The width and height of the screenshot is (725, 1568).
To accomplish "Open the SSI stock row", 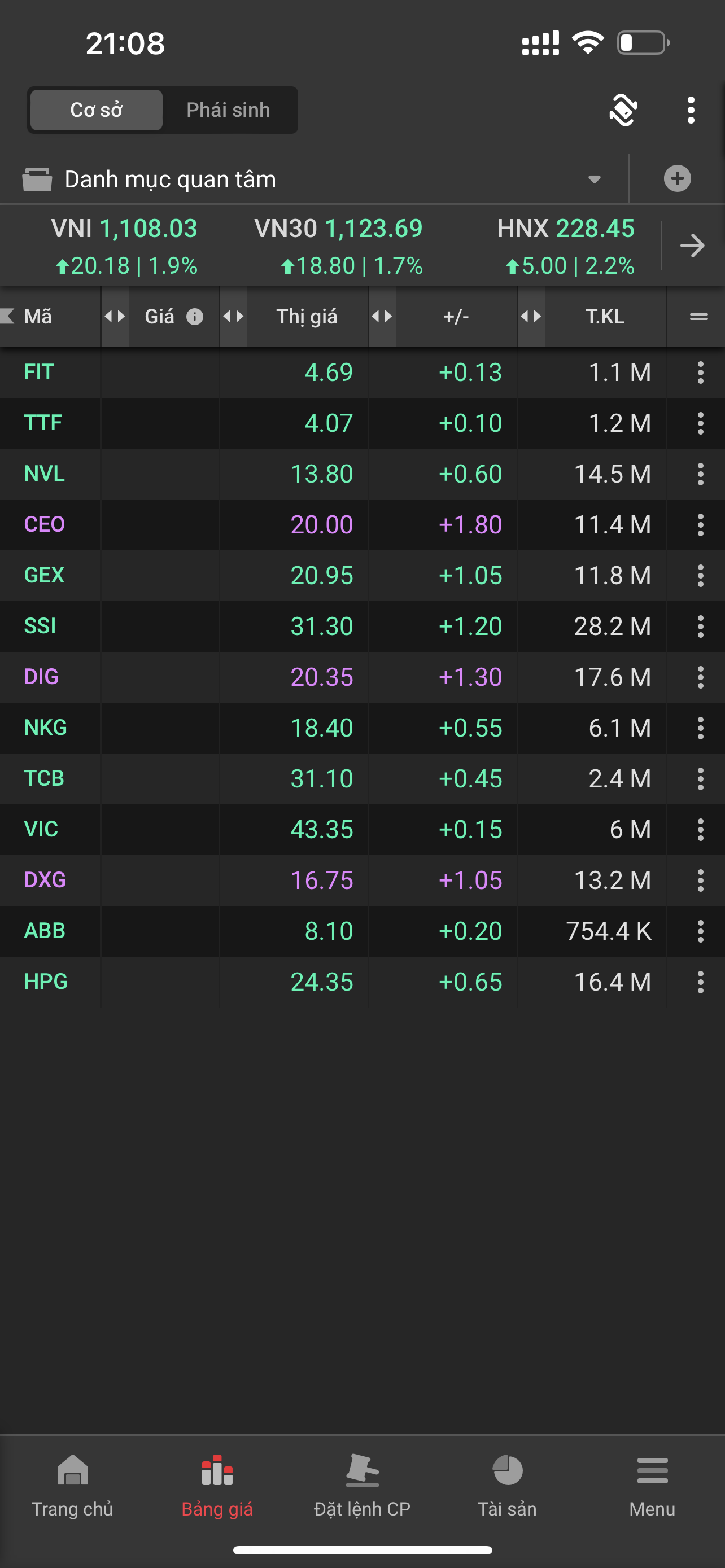I will click(40, 627).
